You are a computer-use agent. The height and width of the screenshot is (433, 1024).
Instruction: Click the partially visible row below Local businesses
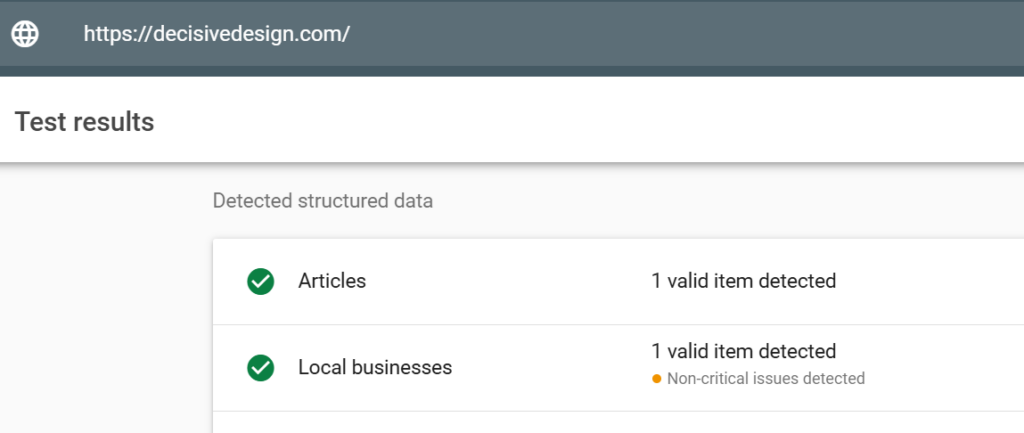point(600,423)
